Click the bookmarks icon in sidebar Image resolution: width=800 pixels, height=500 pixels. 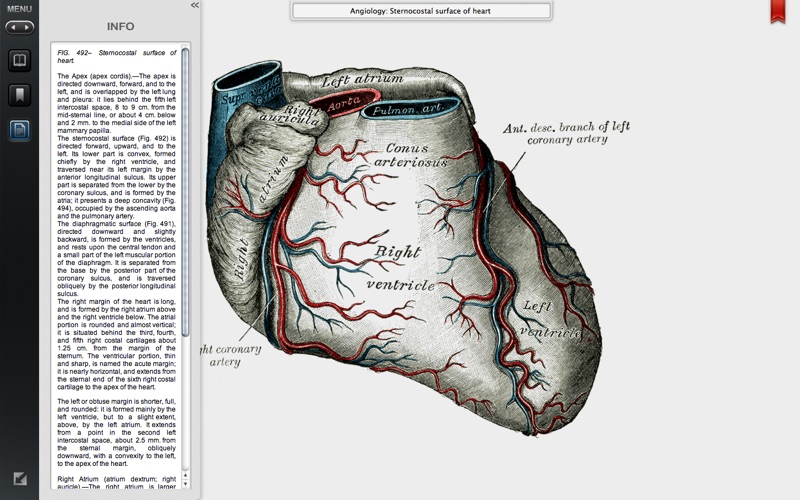click(19, 95)
